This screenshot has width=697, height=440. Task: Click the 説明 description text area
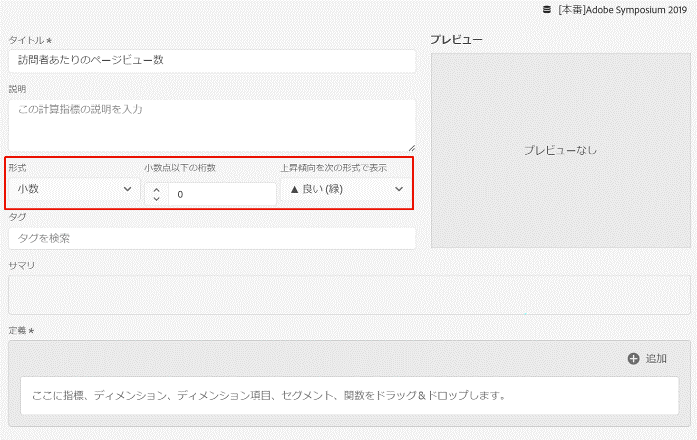(211, 124)
